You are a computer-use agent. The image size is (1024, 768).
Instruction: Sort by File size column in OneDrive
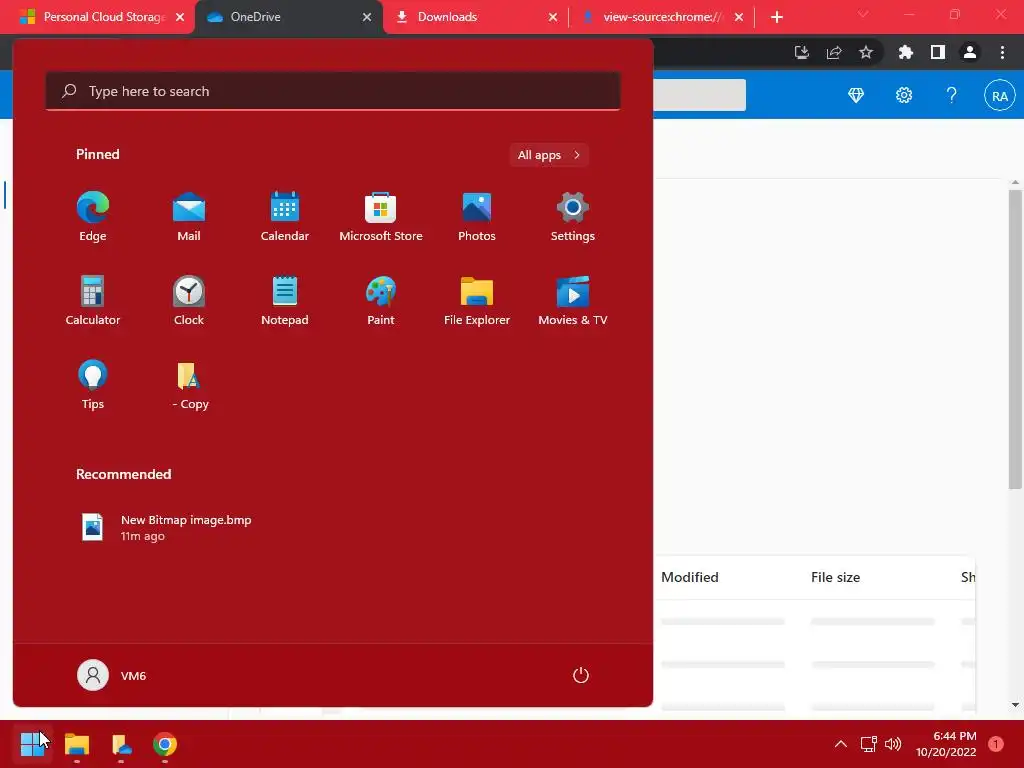pos(835,577)
